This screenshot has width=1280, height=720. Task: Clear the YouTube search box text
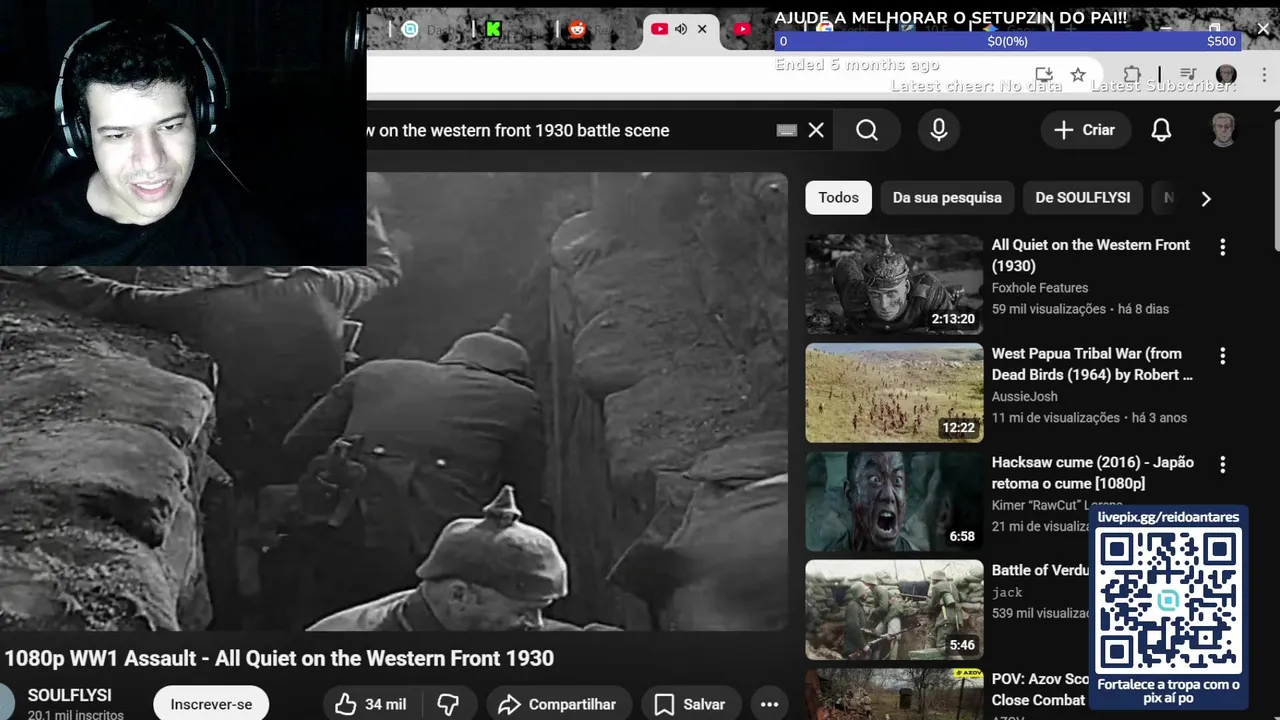click(816, 130)
